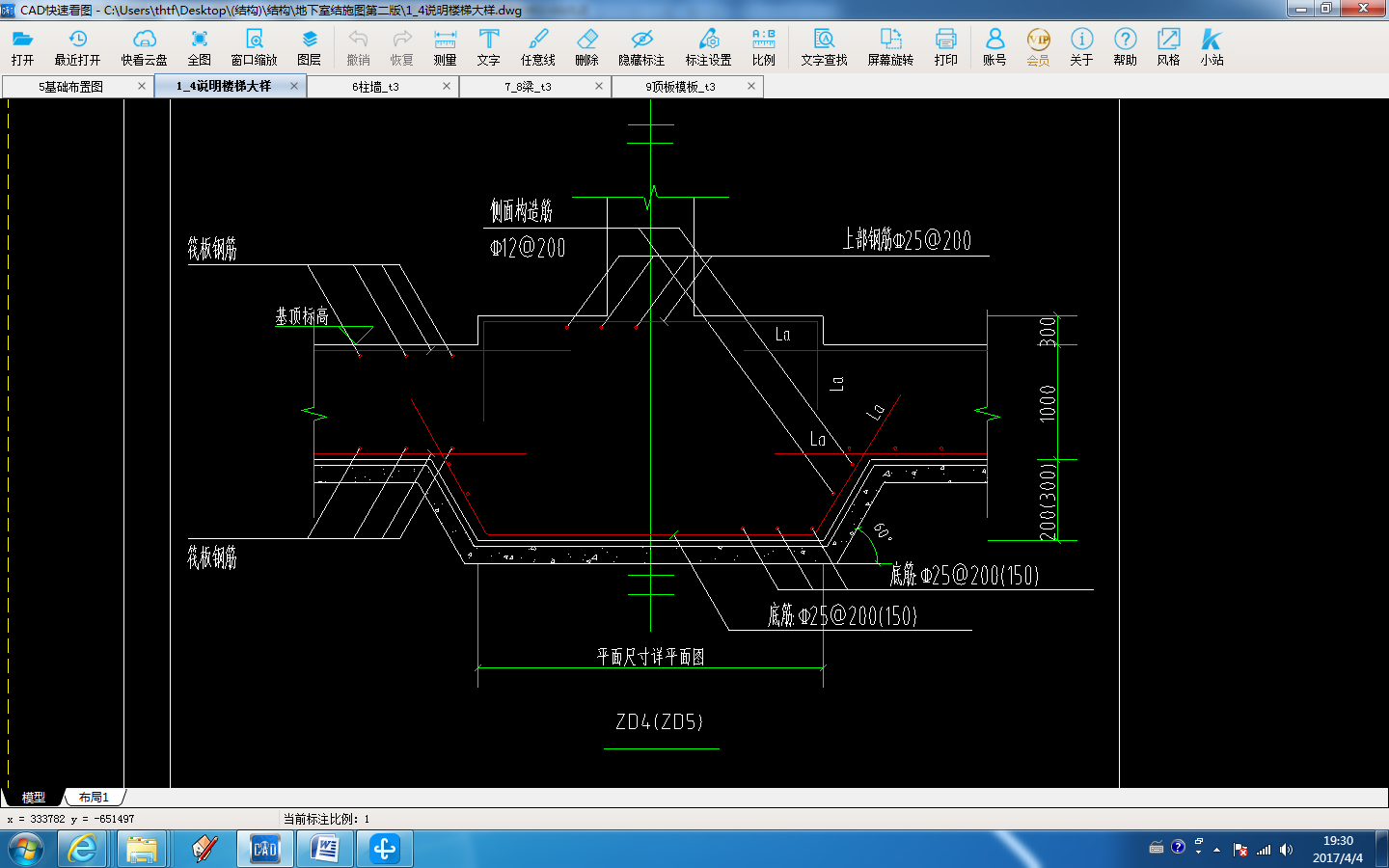Switch to the 模型 model tab

(34, 798)
